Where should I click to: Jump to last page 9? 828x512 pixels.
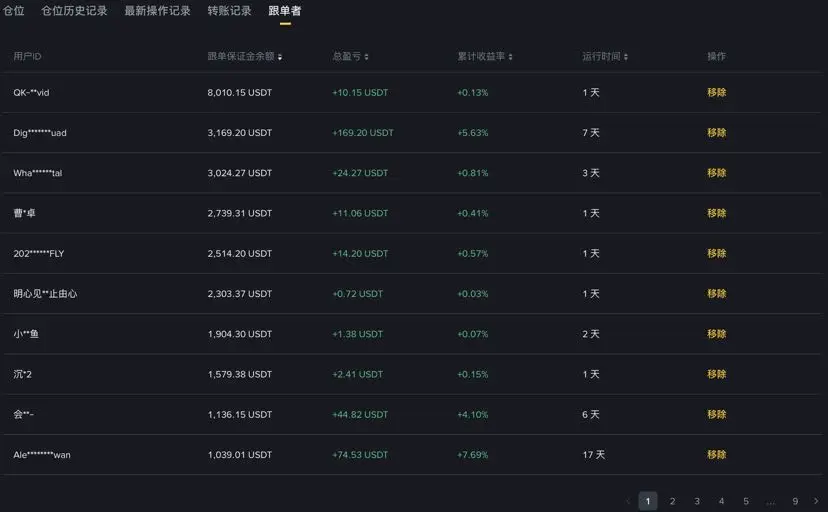click(795, 501)
